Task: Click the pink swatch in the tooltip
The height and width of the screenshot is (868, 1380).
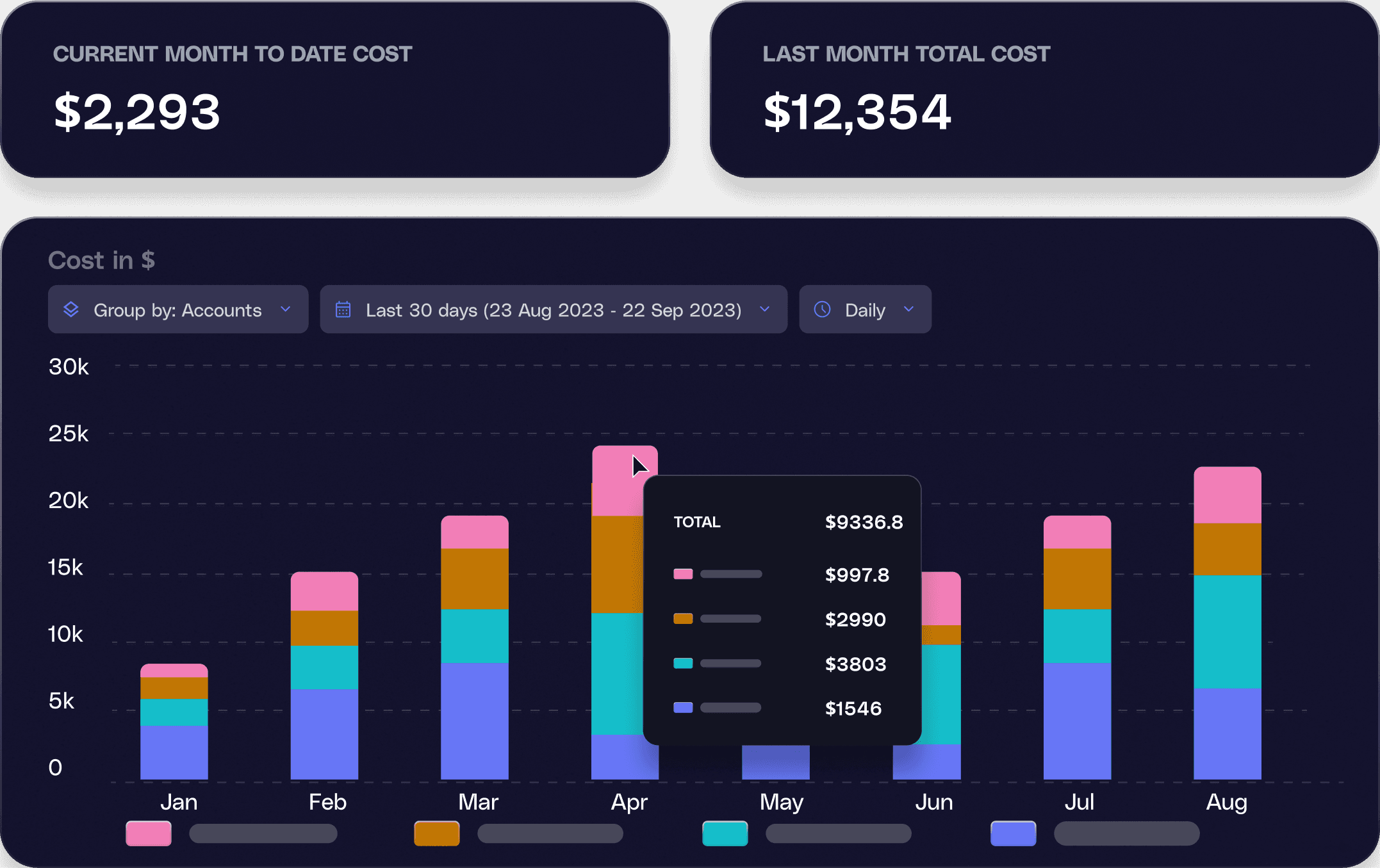Action: point(683,574)
